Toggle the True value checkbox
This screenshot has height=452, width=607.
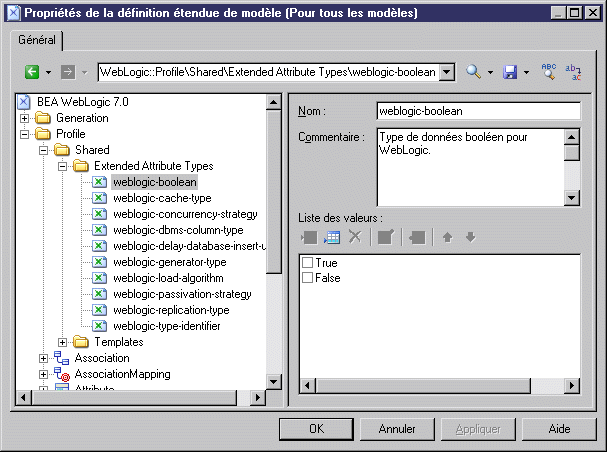(x=307, y=263)
